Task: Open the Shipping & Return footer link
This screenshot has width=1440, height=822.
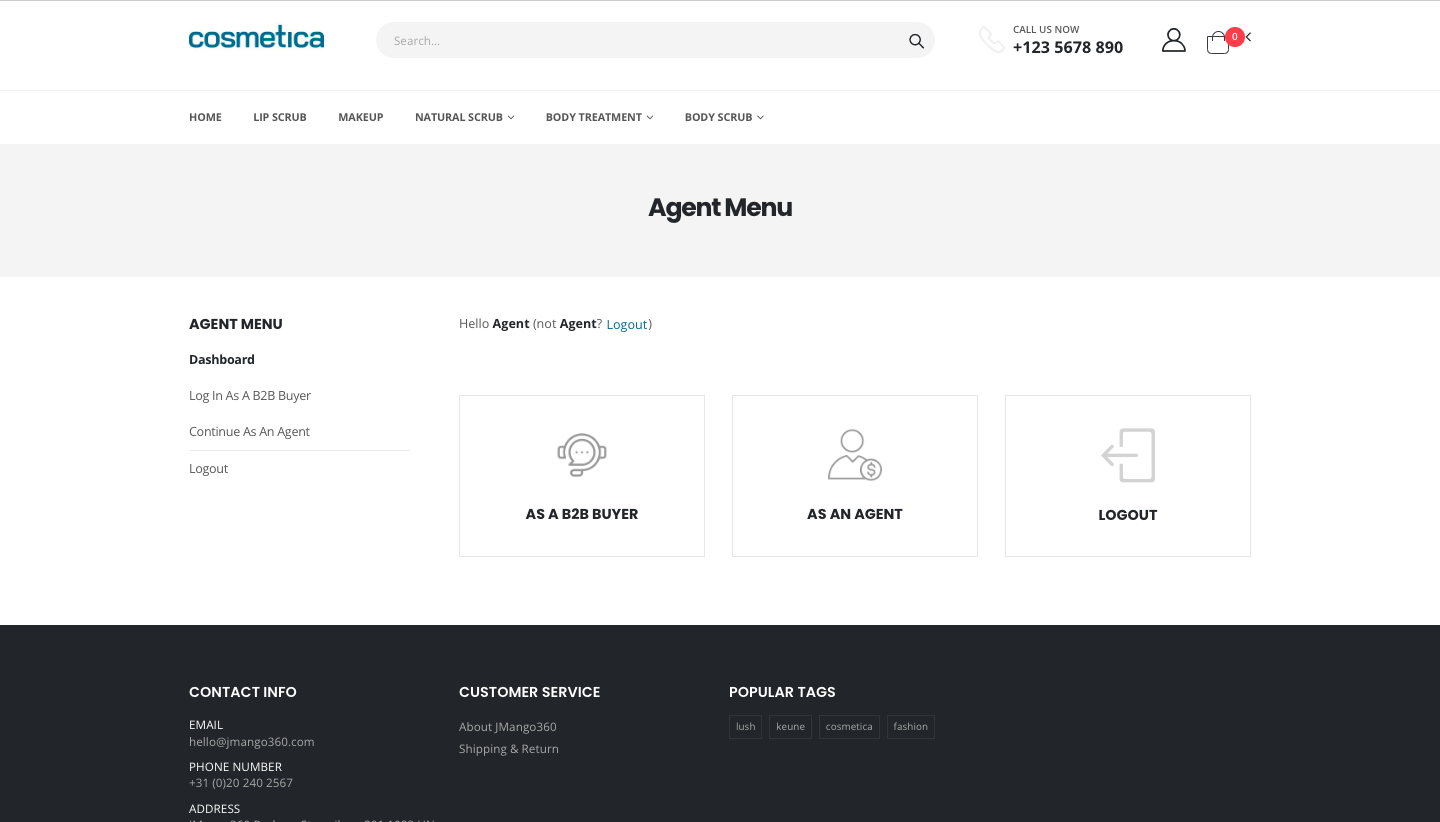Action: coord(508,749)
